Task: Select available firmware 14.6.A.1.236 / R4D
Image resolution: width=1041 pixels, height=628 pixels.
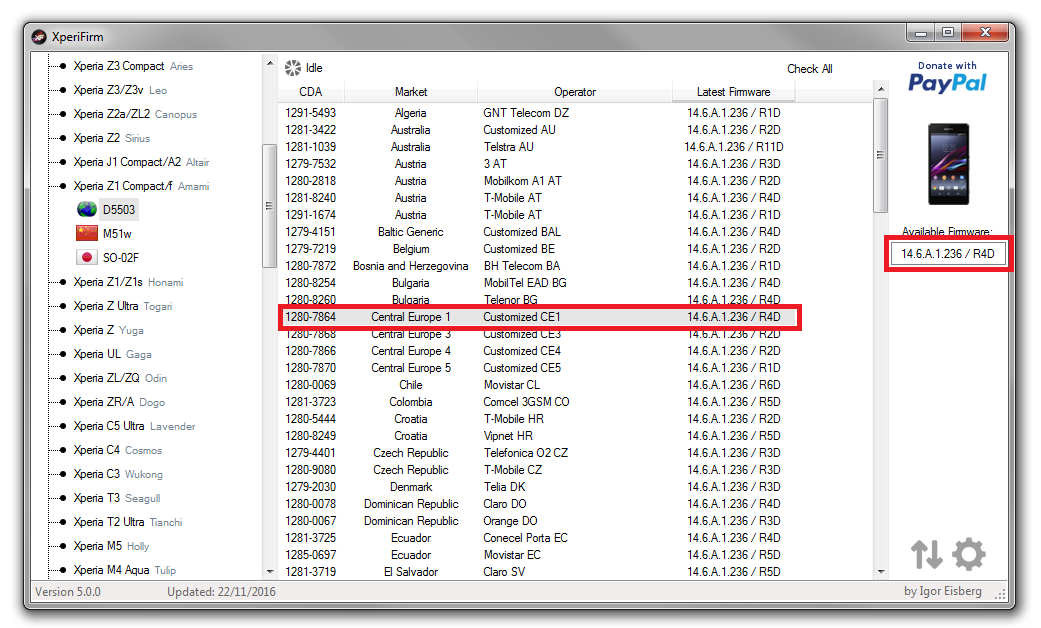Action: pyautogui.click(x=947, y=254)
